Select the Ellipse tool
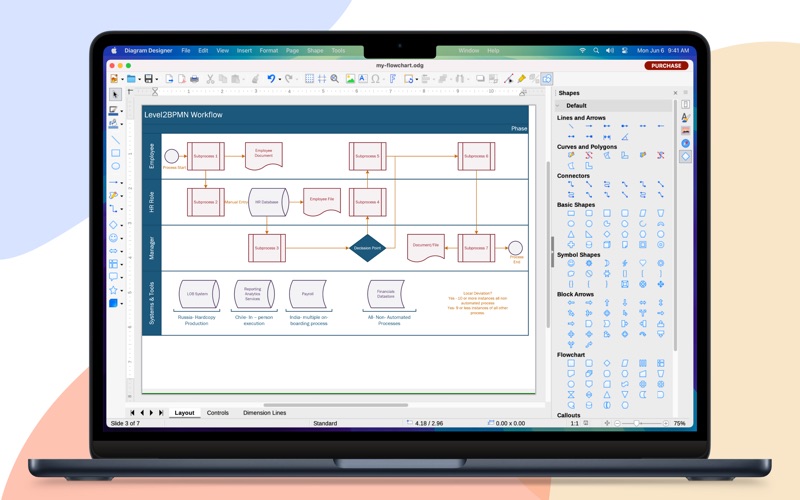 pos(115,166)
